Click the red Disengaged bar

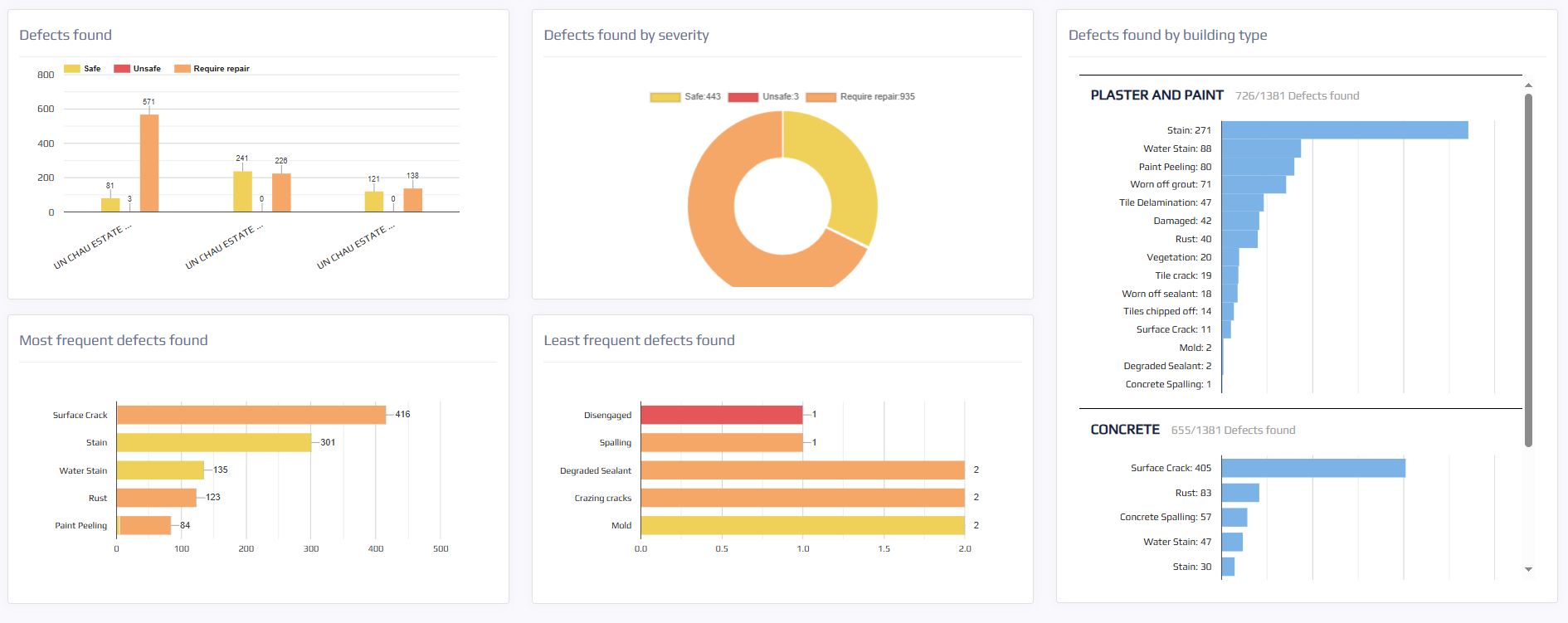[721, 415]
